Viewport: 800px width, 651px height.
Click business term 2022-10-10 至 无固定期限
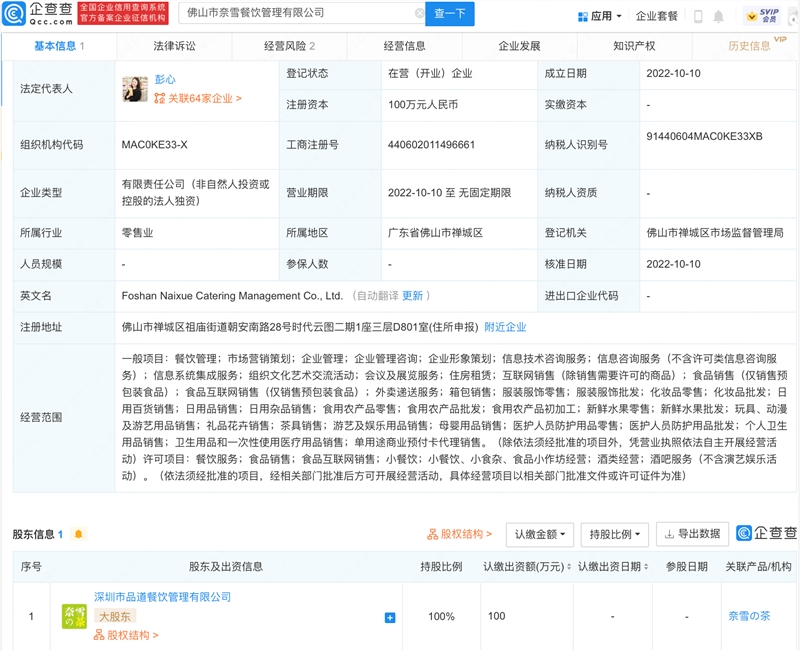(449, 193)
